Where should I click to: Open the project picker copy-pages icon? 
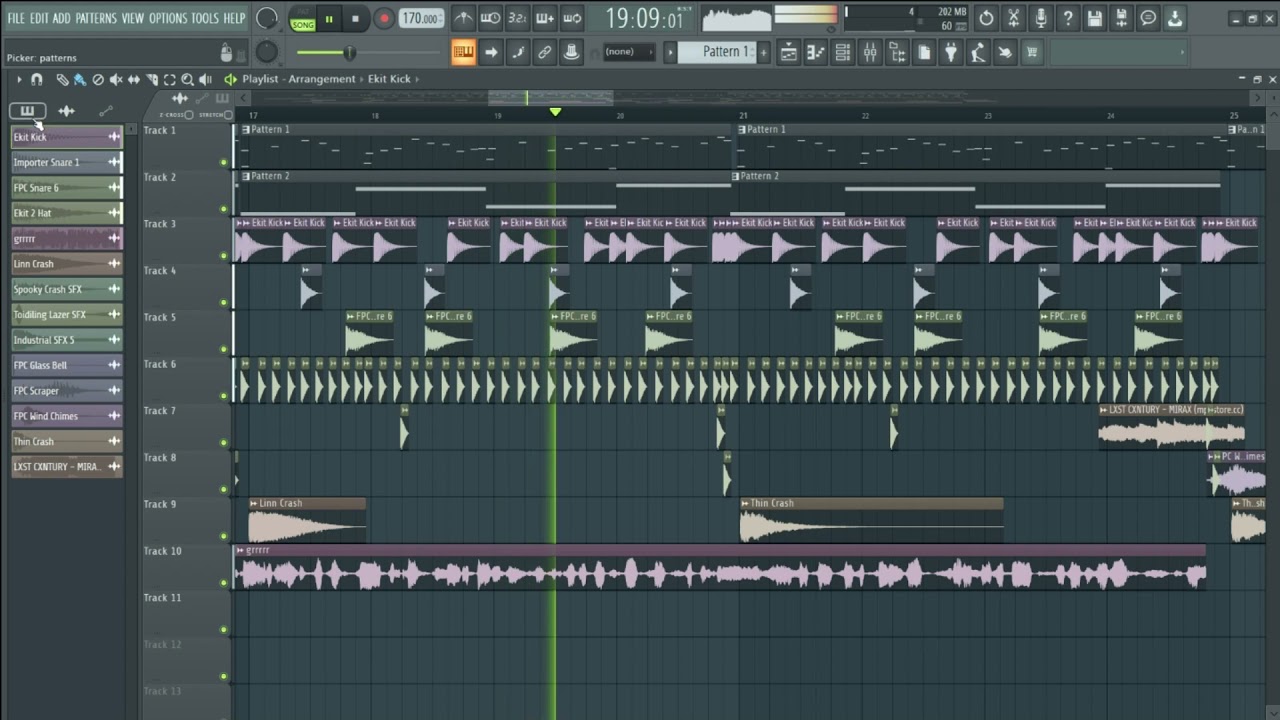click(x=924, y=52)
